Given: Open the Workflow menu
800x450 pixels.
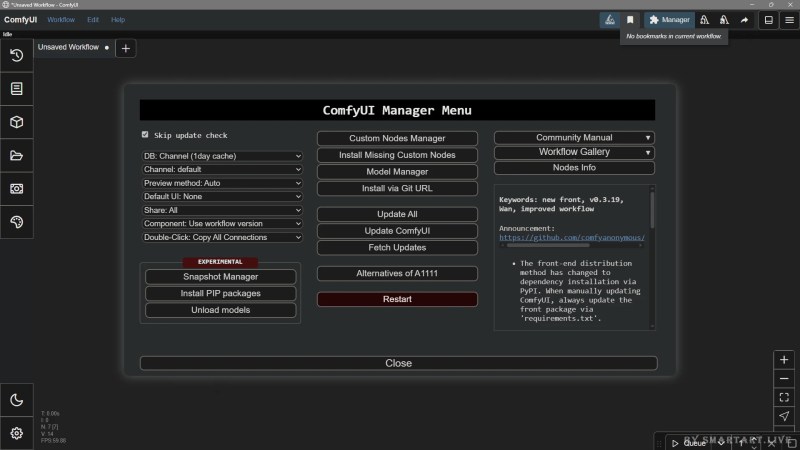Looking at the screenshot, I should point(61,20).
